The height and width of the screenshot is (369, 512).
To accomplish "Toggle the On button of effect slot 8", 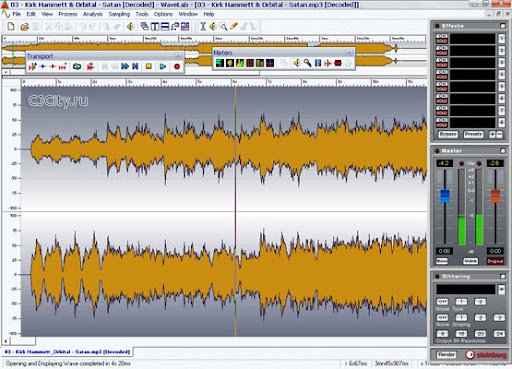I will (x=442, y=120).
